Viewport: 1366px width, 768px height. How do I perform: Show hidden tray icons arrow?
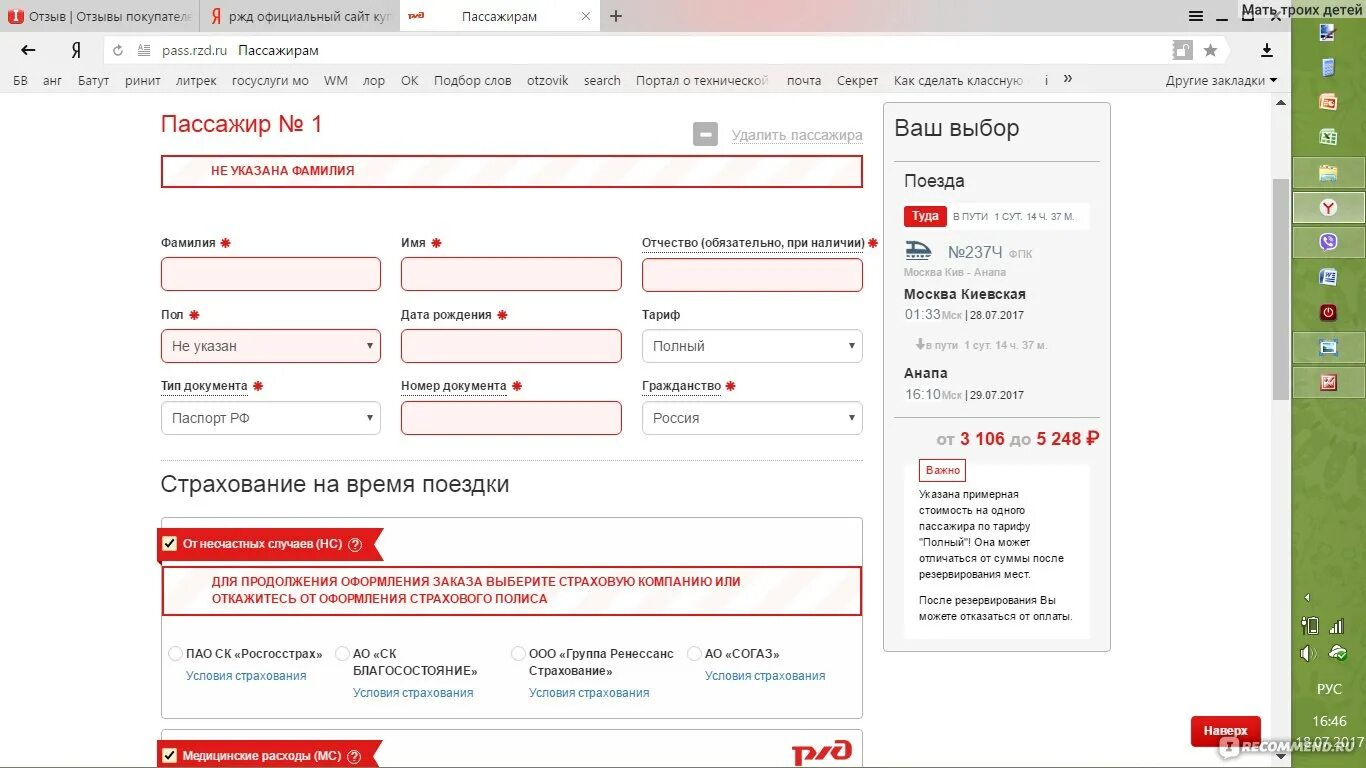pos(1307,597)
